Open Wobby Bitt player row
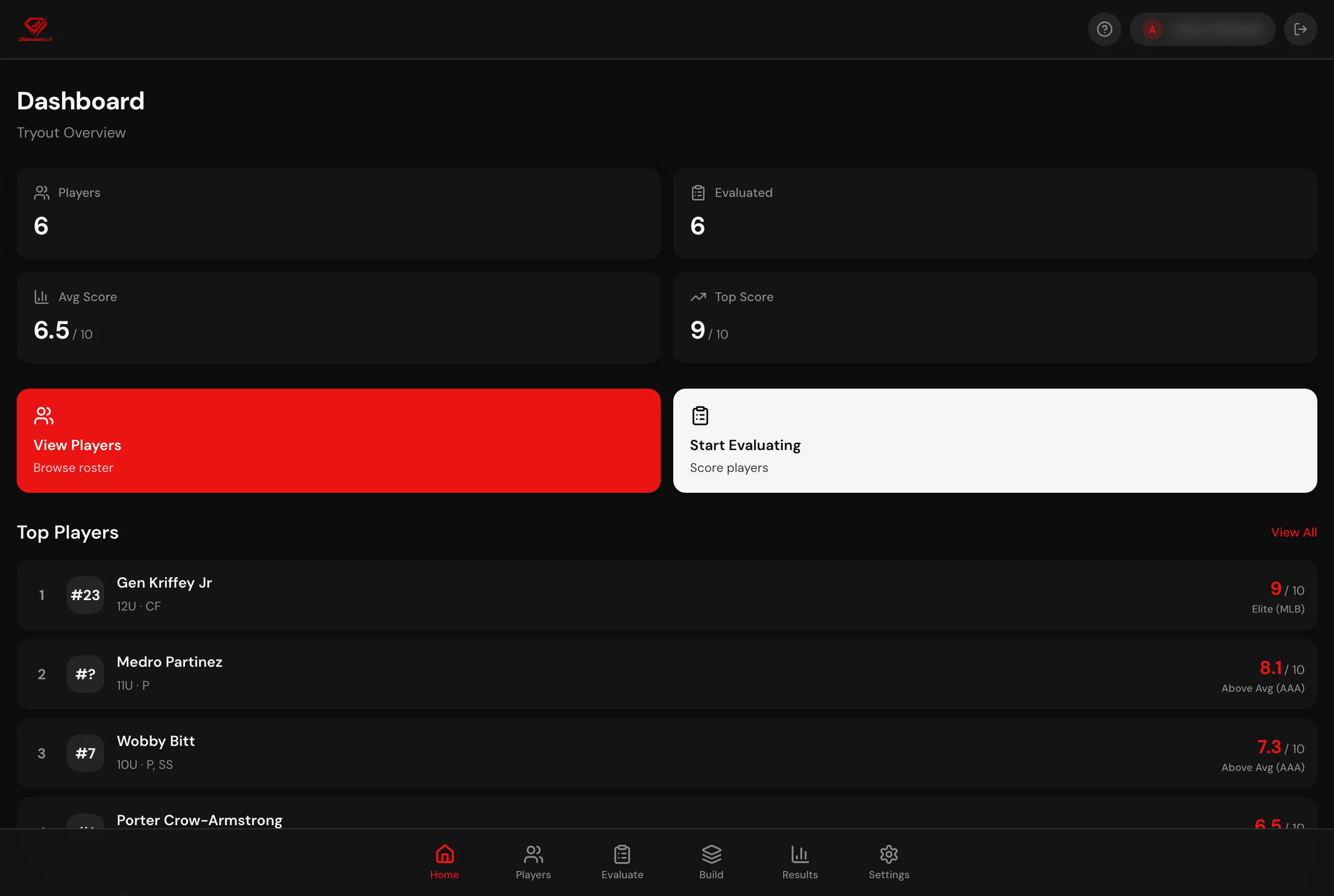1334x896 pixels. point(667,754)
